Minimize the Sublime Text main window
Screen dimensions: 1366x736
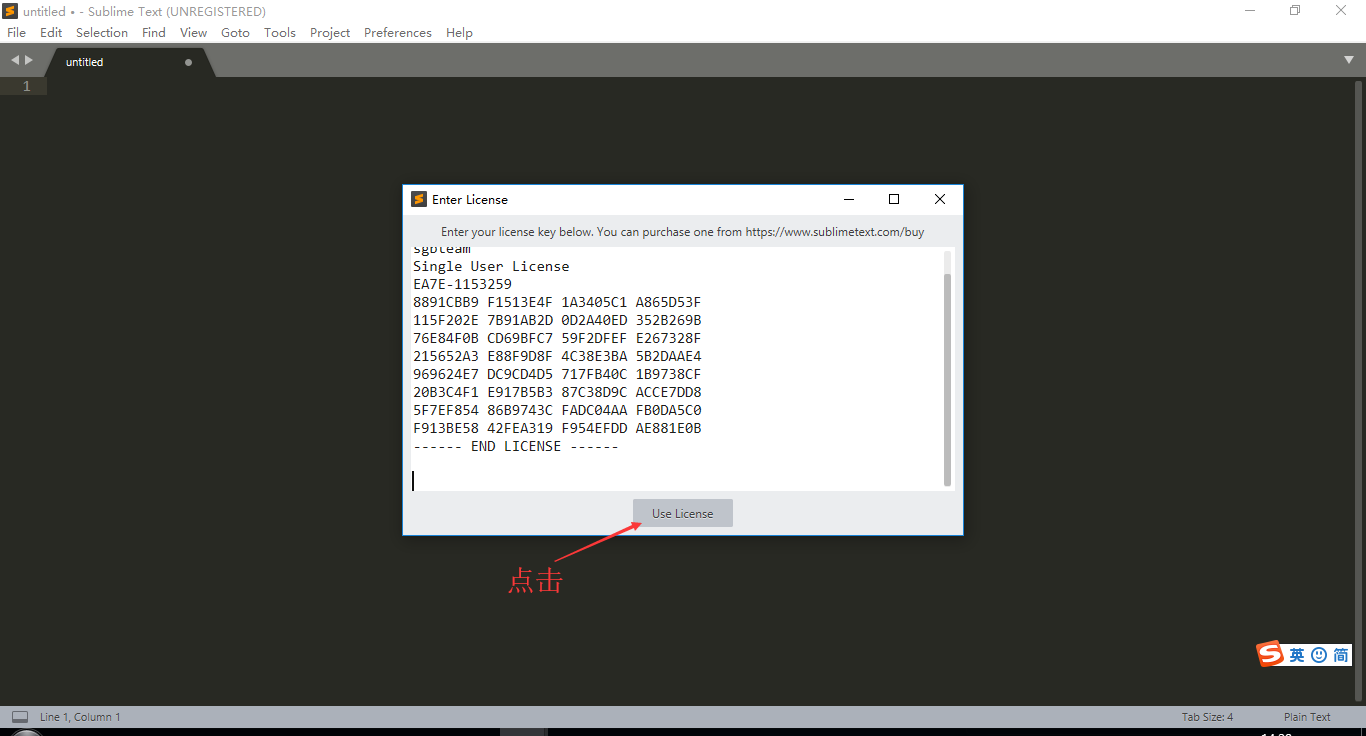(x=1250, y=11)
